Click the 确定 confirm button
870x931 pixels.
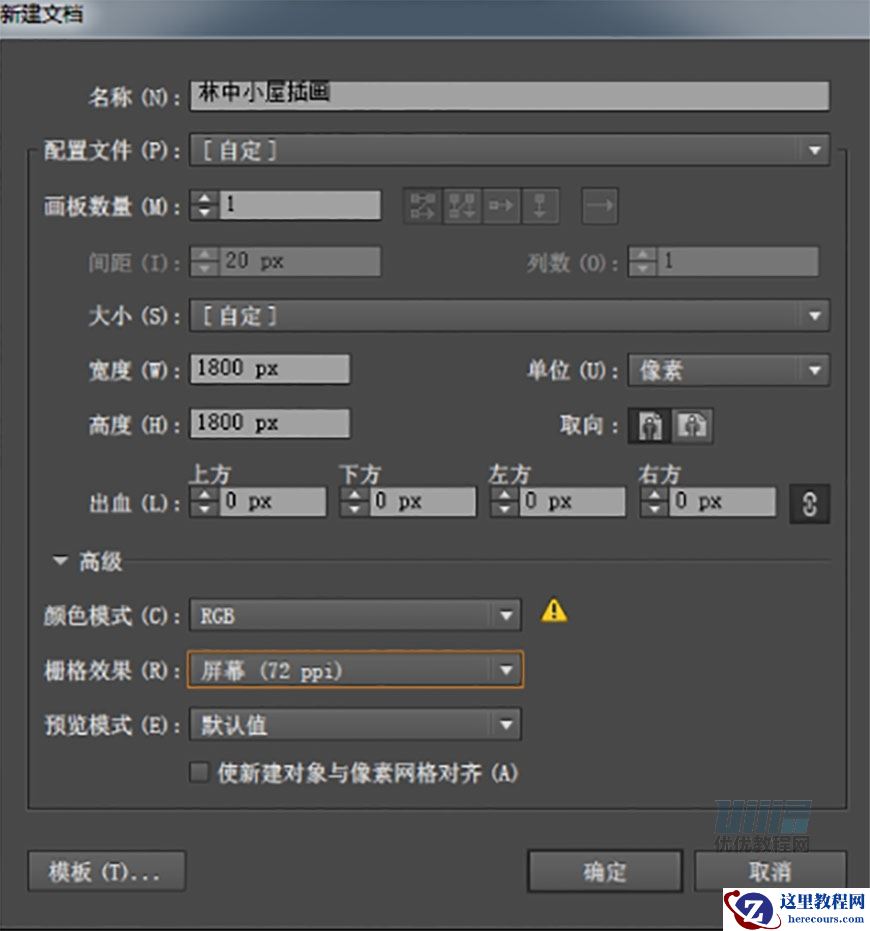[x=604, y=870]
